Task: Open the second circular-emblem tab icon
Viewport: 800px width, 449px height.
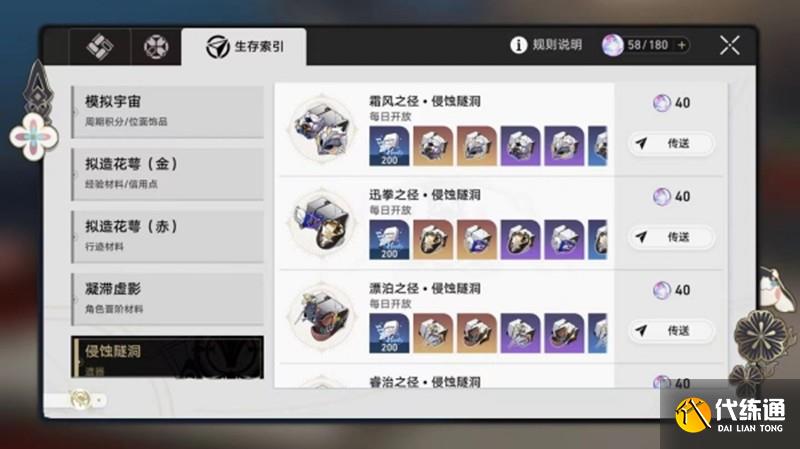Action: (156, 47)
